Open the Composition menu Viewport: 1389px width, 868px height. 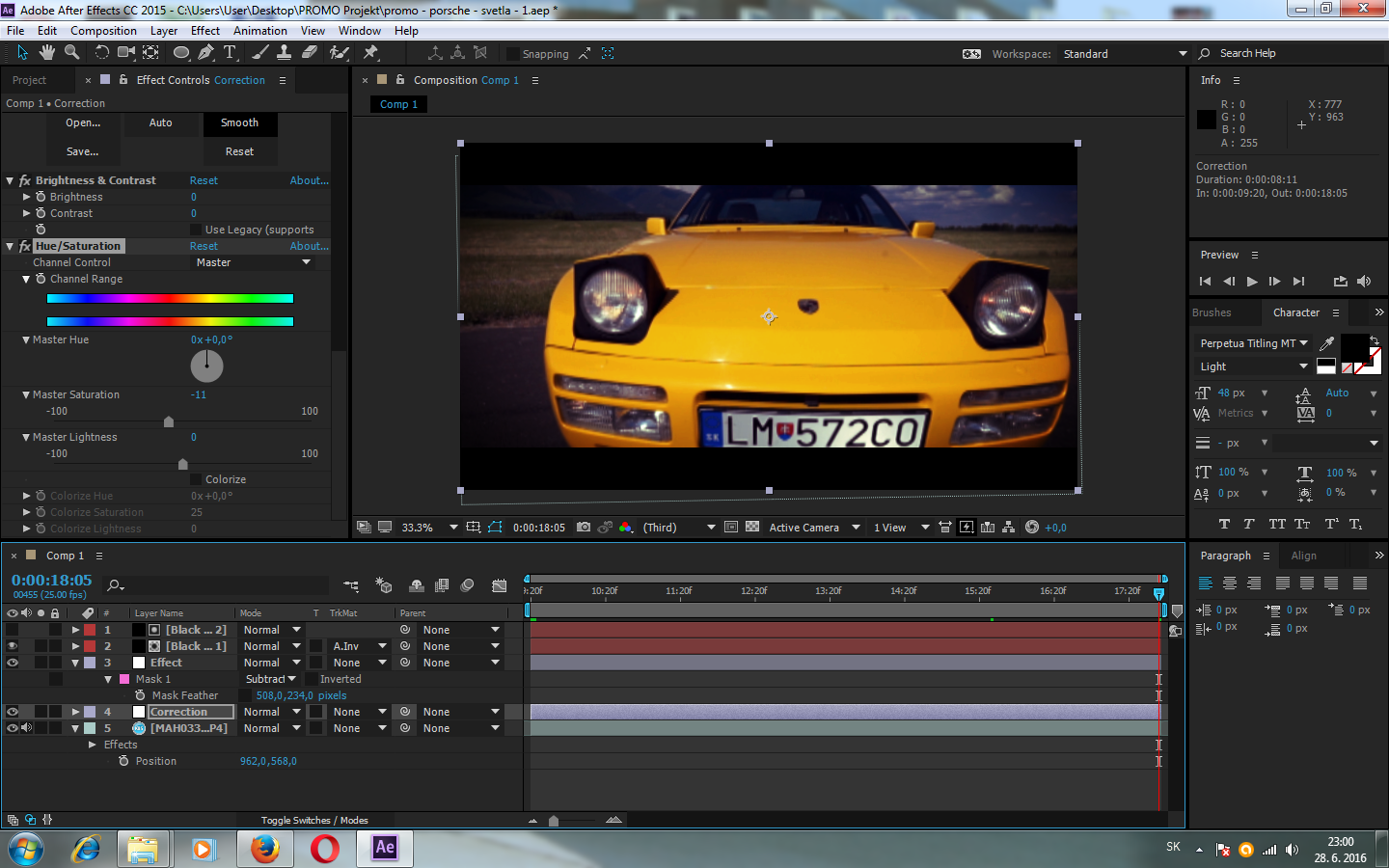tap(103, 31)
